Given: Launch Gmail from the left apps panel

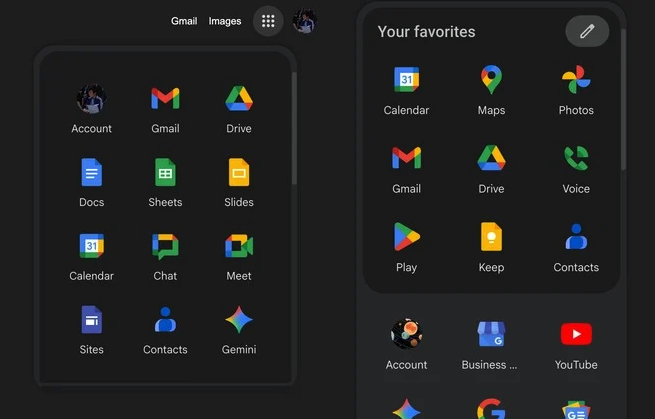Looking at the screenshot, I should [x=165, y=109].
